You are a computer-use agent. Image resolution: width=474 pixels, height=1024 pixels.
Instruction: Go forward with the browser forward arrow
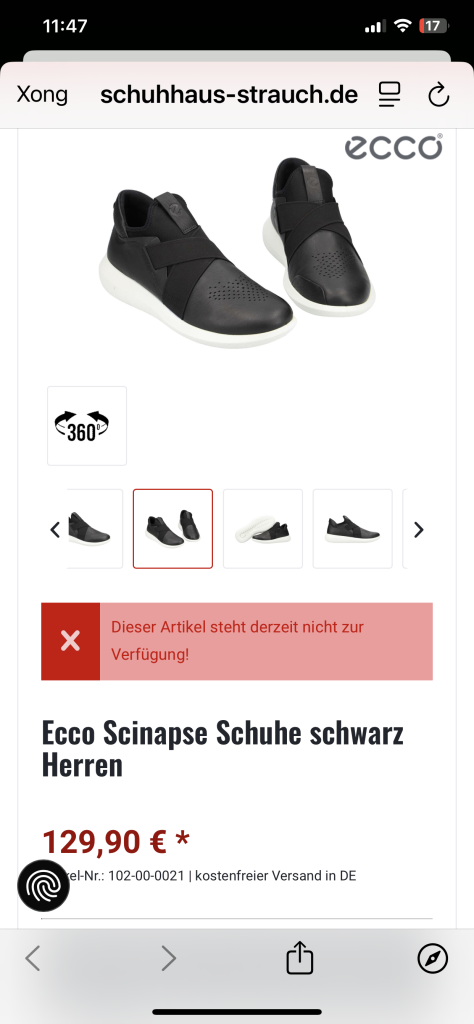[168, 959]
